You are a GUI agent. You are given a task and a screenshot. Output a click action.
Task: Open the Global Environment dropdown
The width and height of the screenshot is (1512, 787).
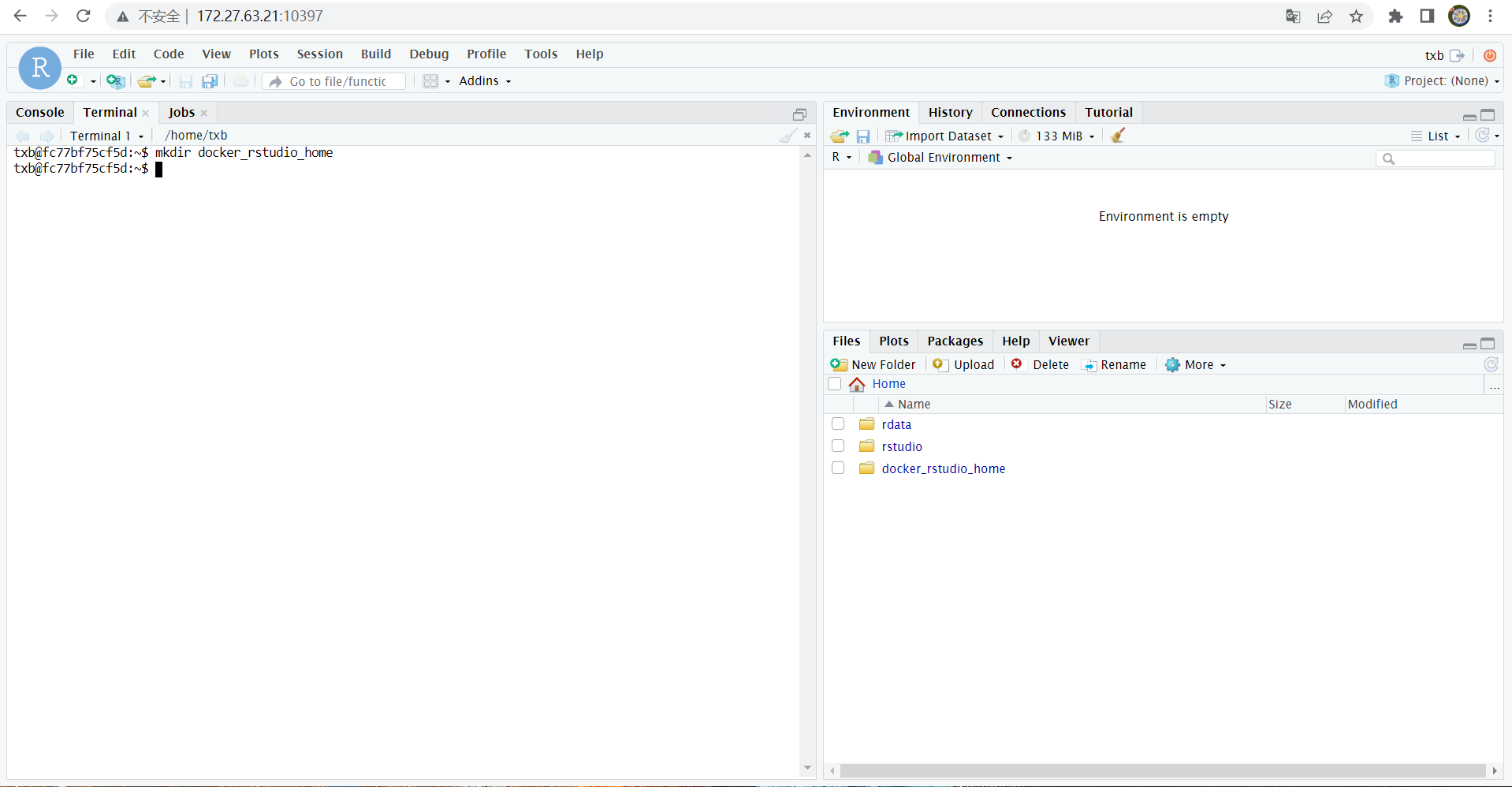pyautogui.click(x=942, y=158)
